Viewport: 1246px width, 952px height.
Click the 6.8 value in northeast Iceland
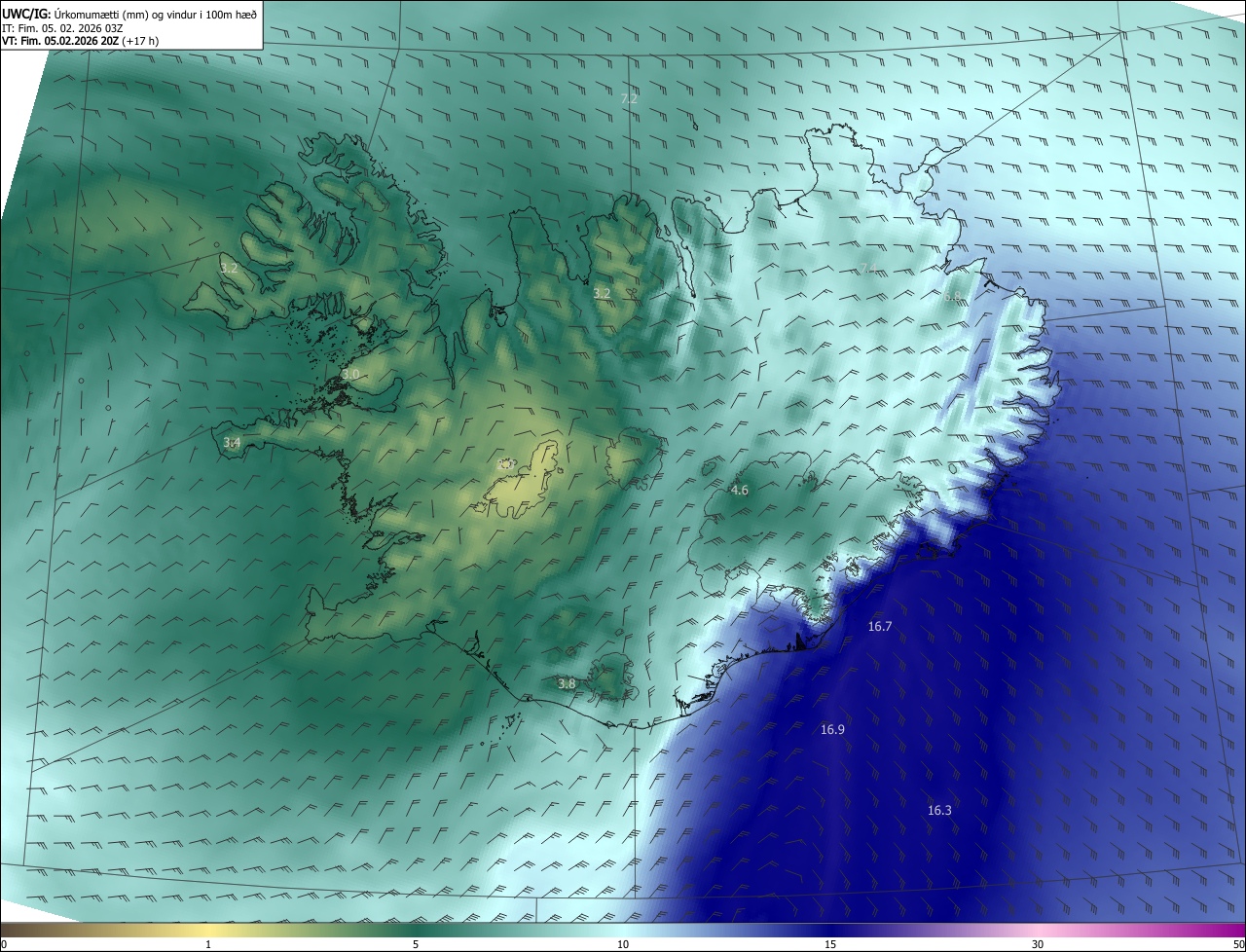pyautogui.click(x=952, y=295)
